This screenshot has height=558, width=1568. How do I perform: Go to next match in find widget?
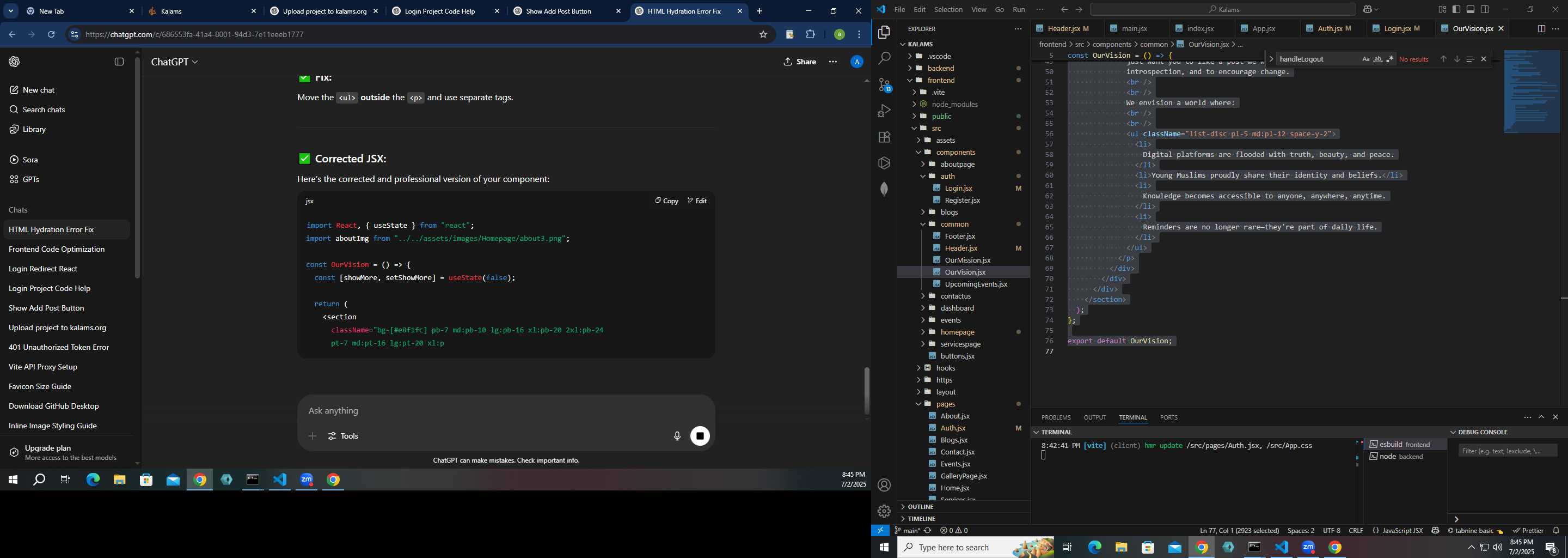[1456, 59]
